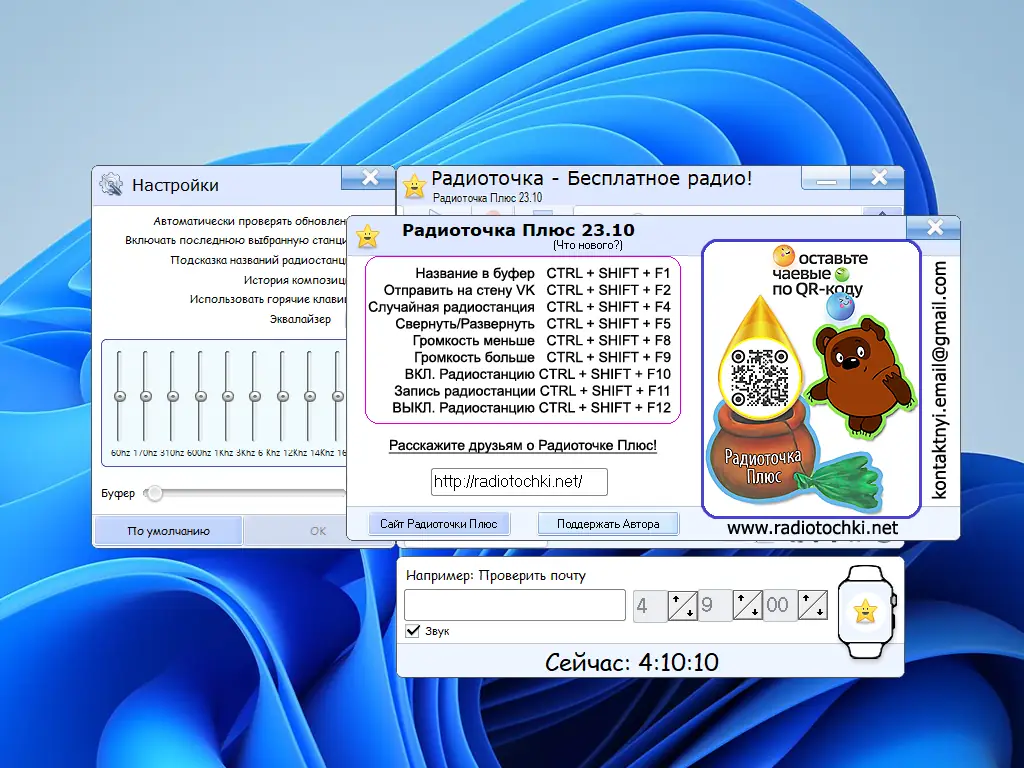Viewport: 1024px width, 768px height.
Task: Click 'Использовать горячие клавиши' setting label
Action: 268,299
